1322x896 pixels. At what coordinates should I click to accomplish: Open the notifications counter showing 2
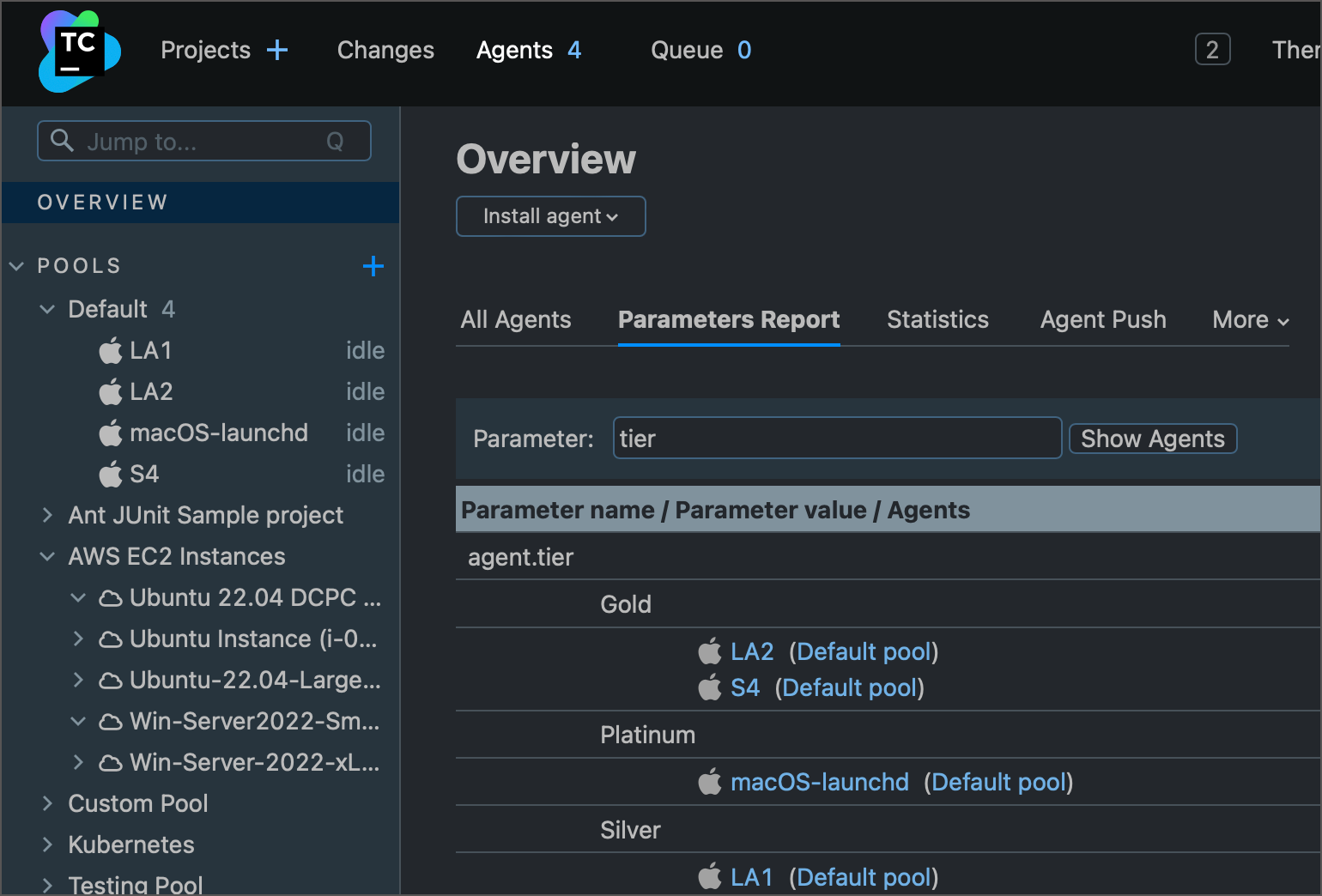[1212, 50]
